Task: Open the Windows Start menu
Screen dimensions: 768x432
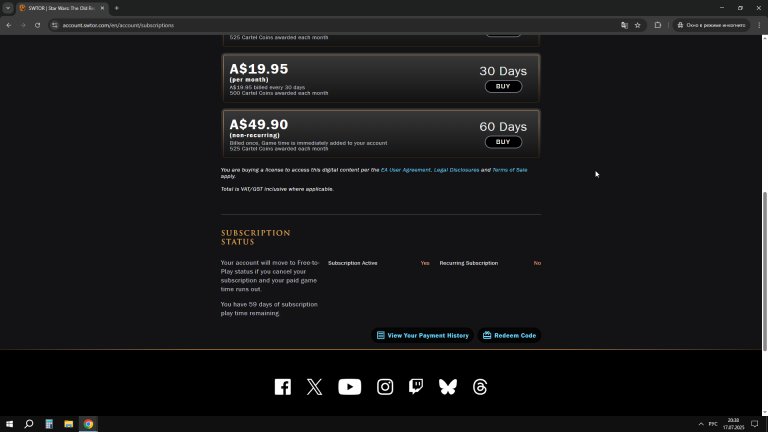Action: (9, 424)
